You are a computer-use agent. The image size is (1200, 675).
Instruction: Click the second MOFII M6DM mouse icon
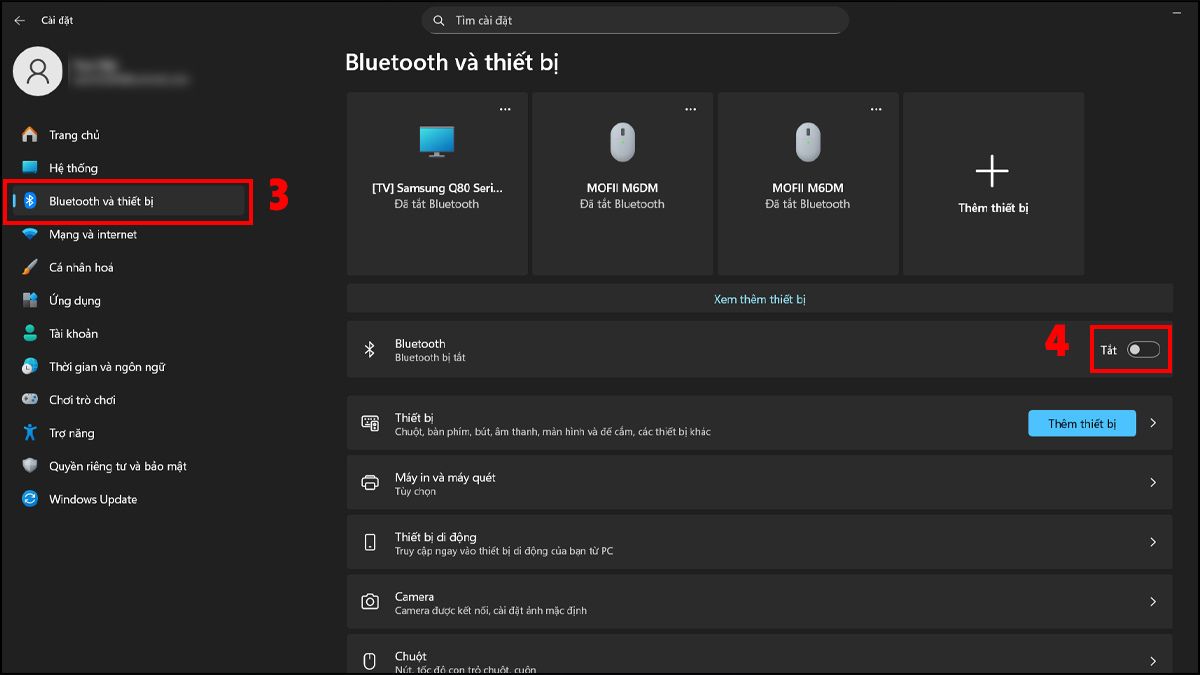tap(808, 142)
